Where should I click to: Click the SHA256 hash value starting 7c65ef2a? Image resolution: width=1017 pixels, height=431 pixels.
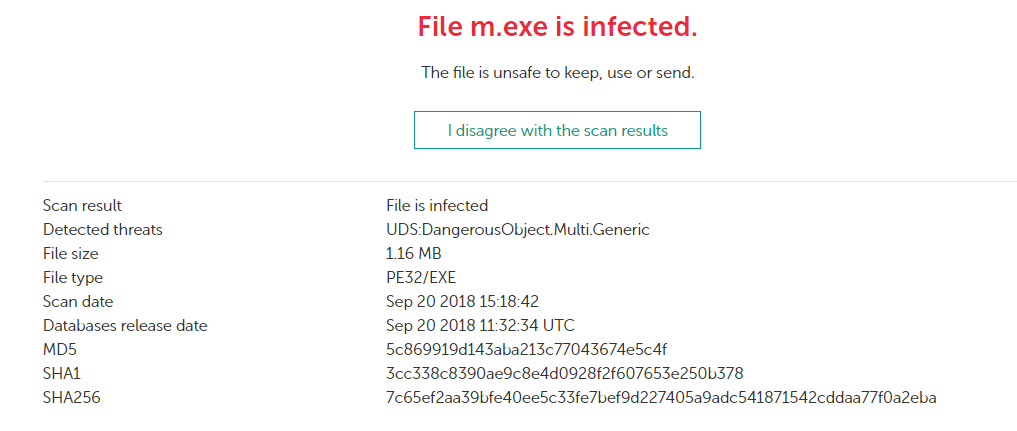[x=661, y=398]
